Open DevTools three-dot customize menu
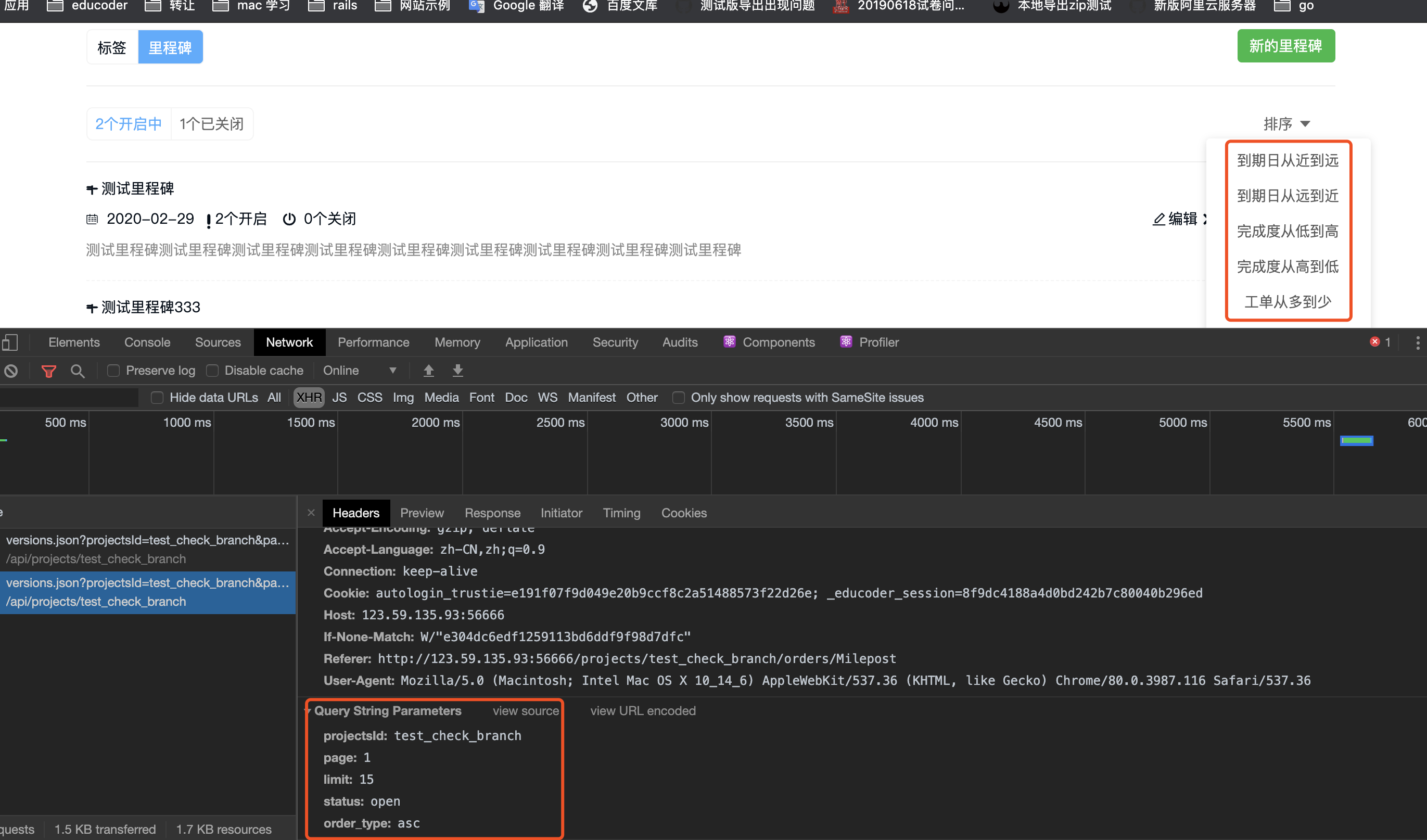 pos(1418,342)
